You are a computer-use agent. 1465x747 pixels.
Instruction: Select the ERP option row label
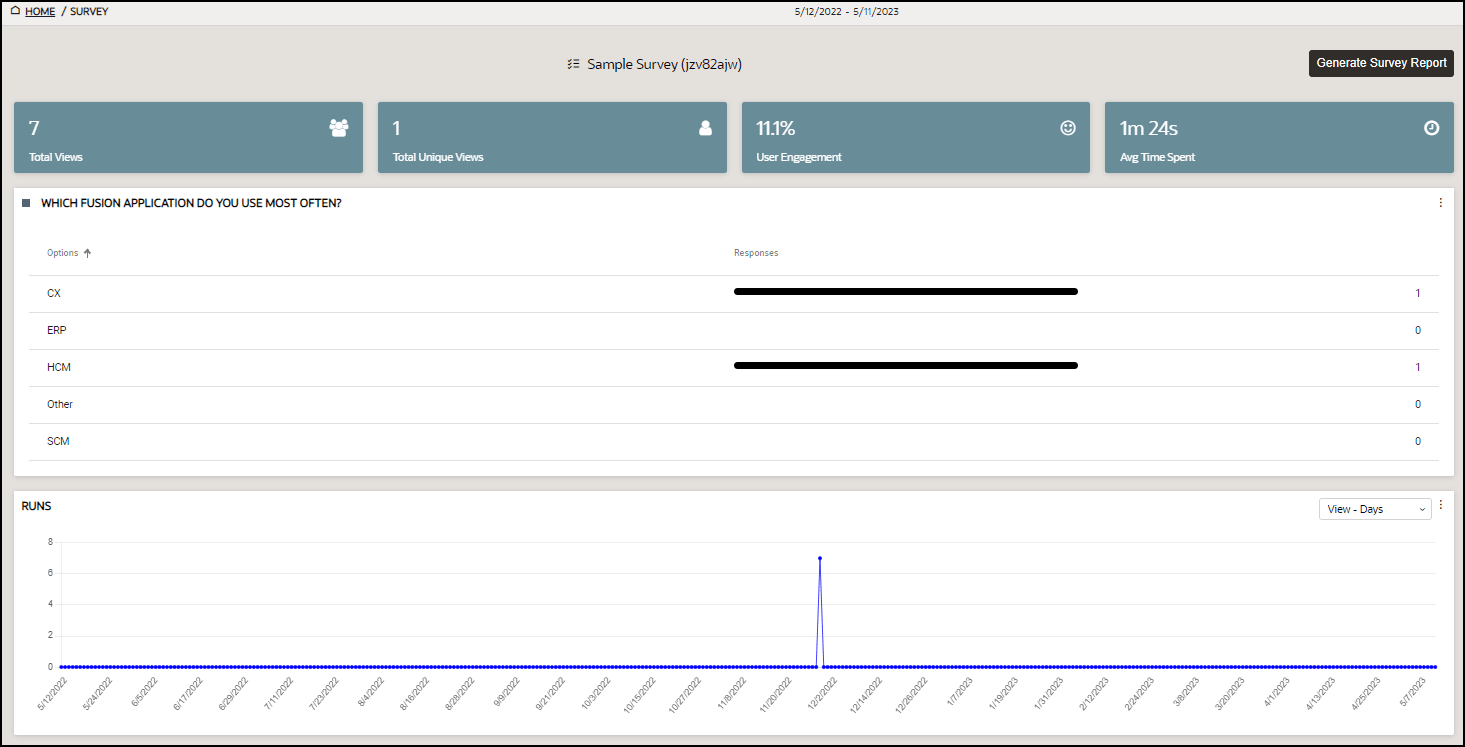tap(57, 330)
